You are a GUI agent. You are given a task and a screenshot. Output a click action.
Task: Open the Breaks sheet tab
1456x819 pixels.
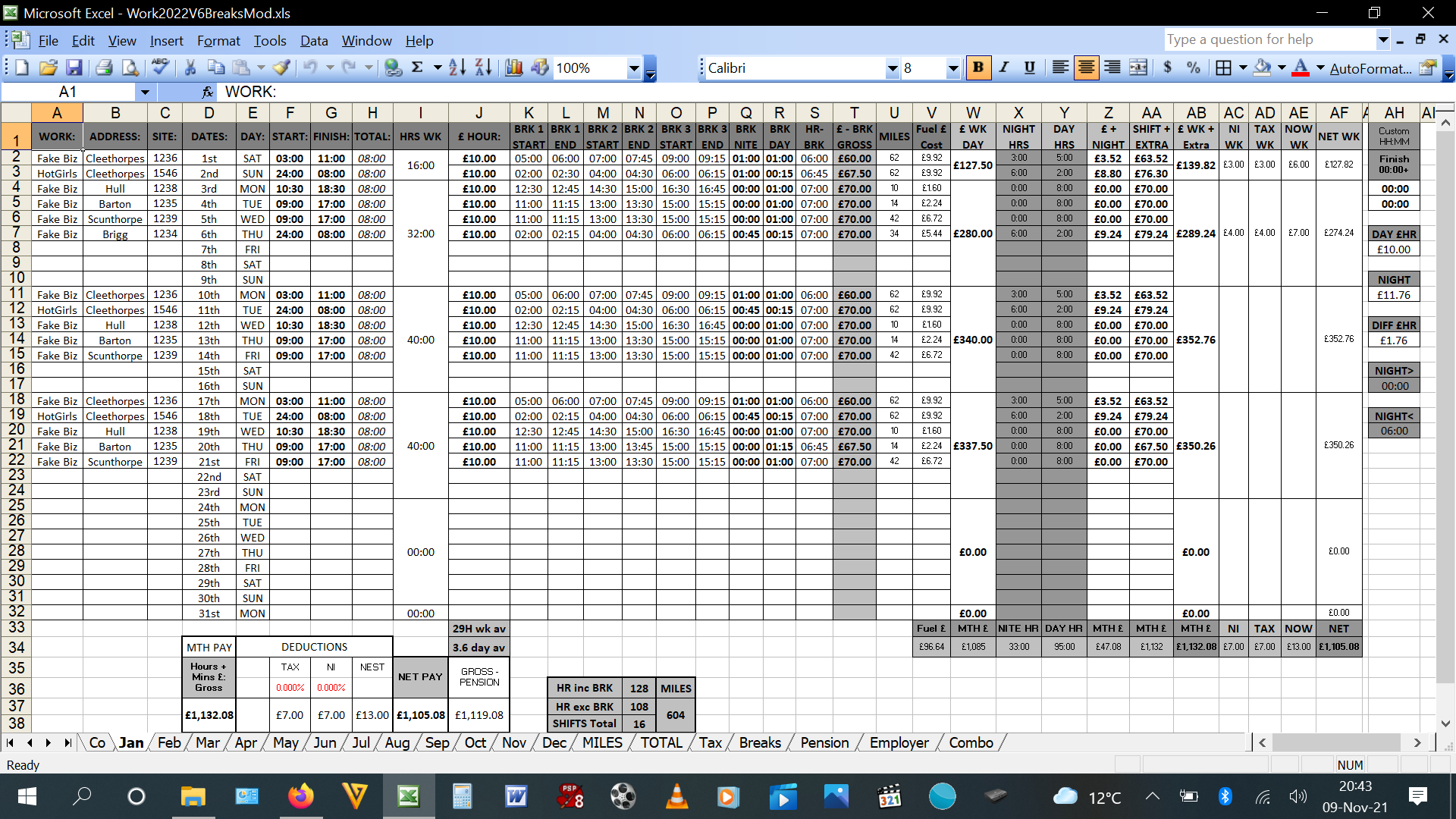(x=759, y=742)
